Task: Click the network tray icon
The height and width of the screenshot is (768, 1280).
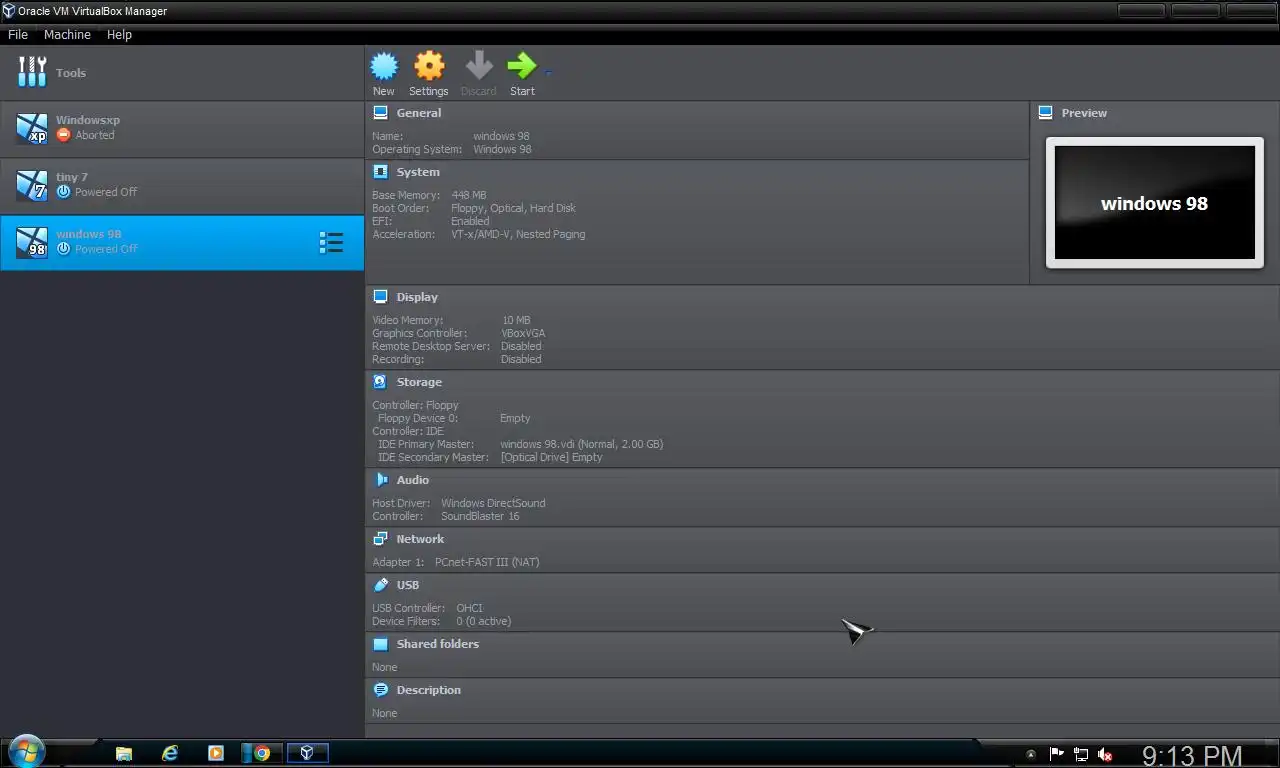Action: 1081,754
